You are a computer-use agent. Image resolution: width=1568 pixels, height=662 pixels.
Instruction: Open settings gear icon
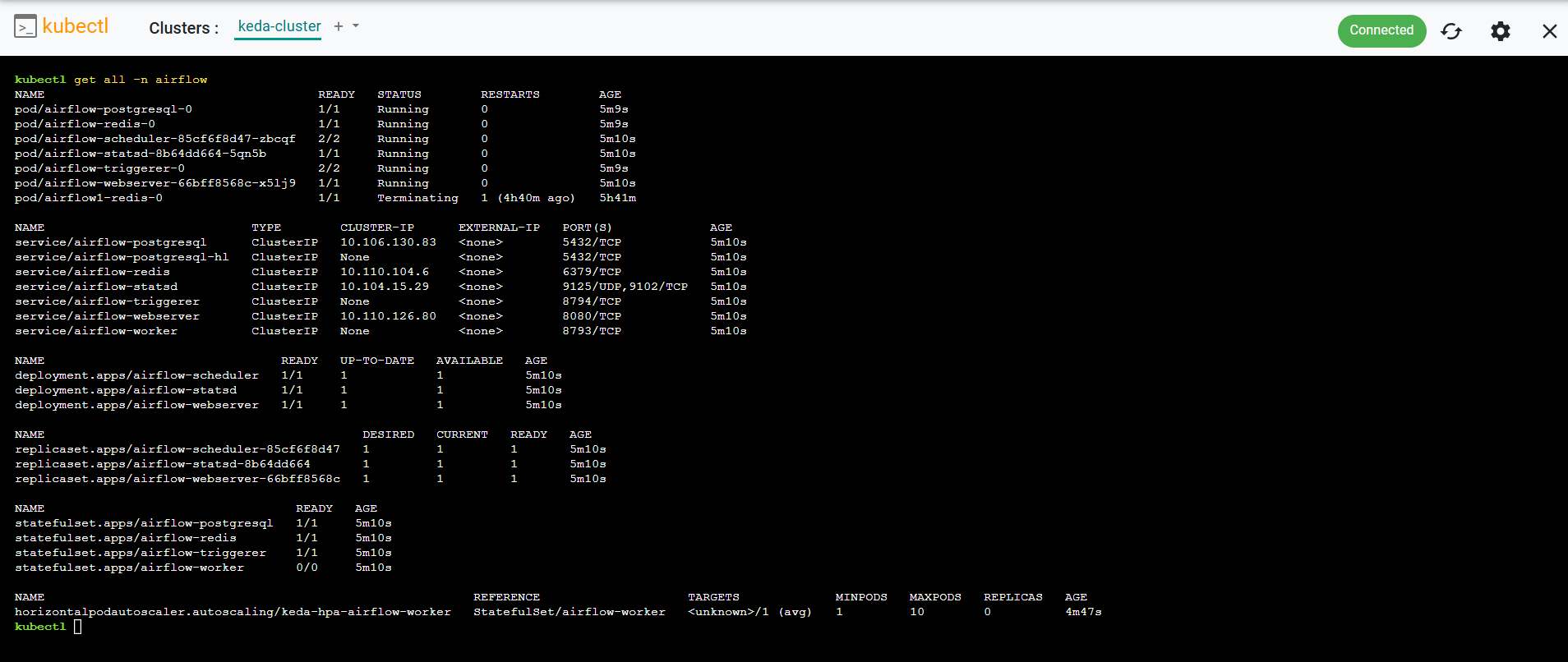point(1501,31)
